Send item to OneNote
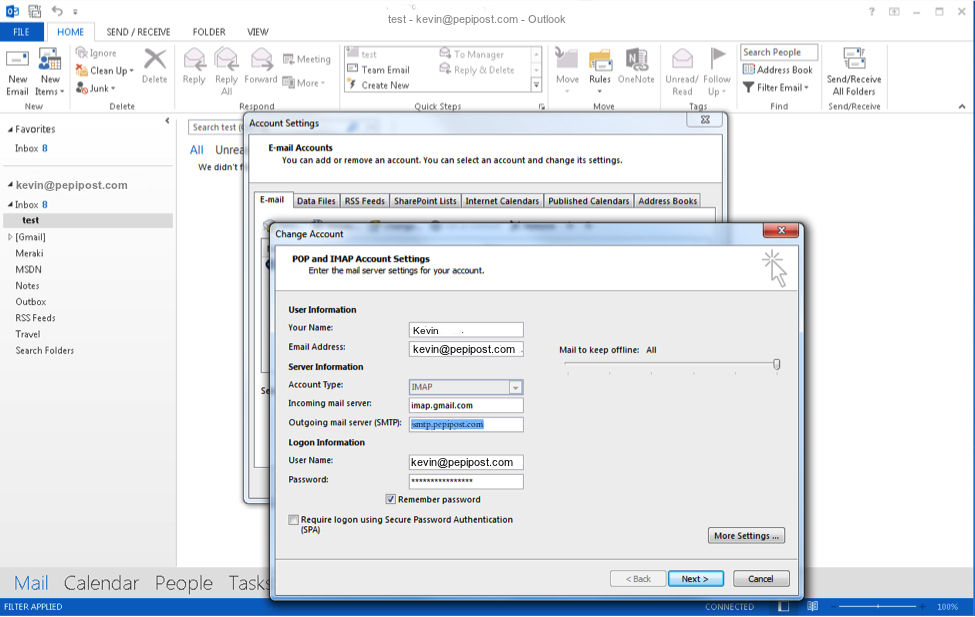975x617 pixels. pos(636,66)
